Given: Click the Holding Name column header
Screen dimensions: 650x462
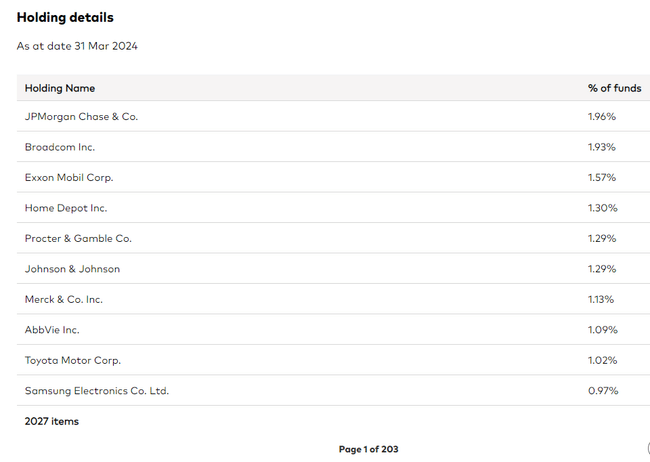Looking at the screenshot, I should 60,88.
